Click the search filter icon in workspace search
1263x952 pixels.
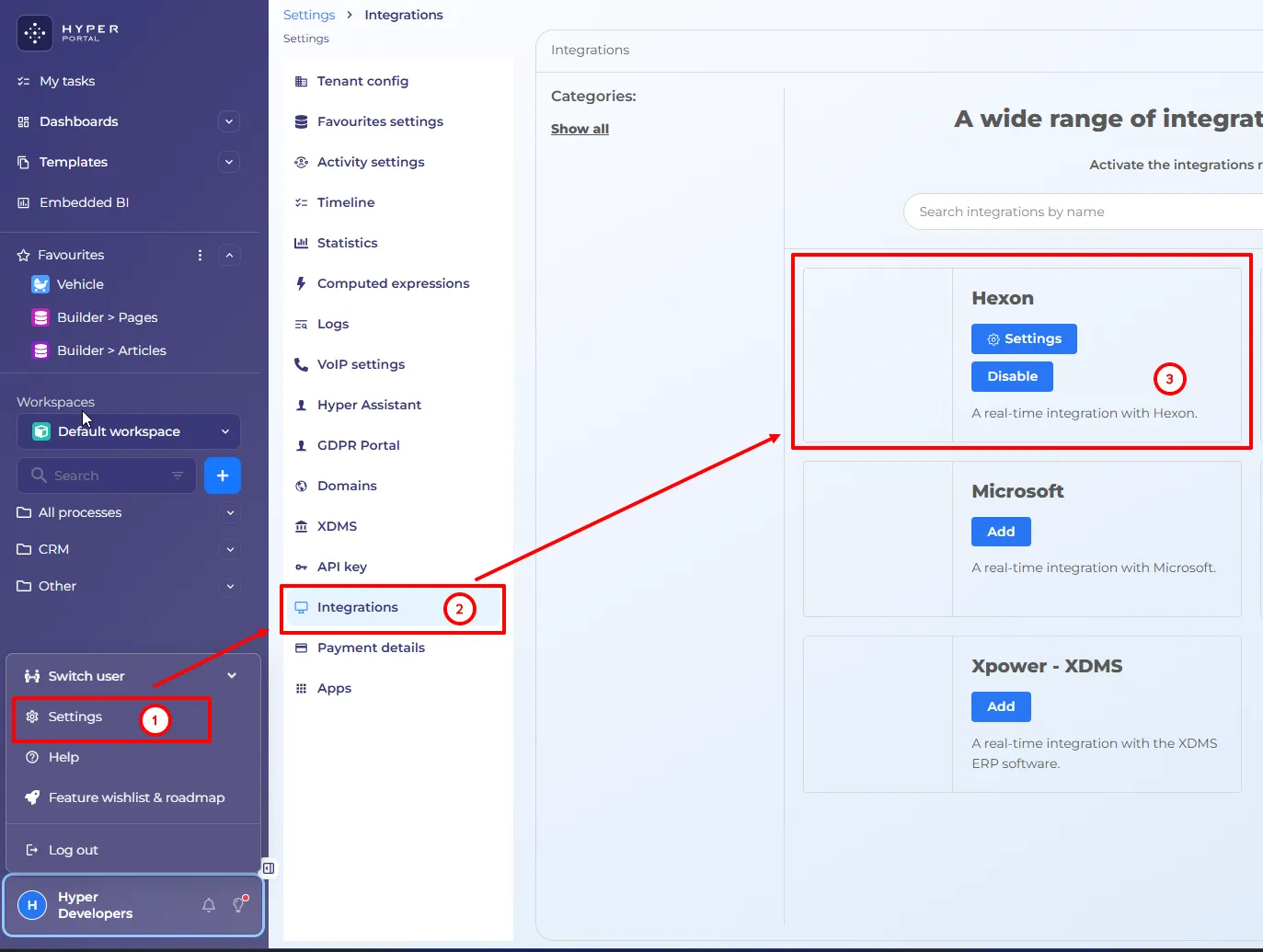coord(178,476)
